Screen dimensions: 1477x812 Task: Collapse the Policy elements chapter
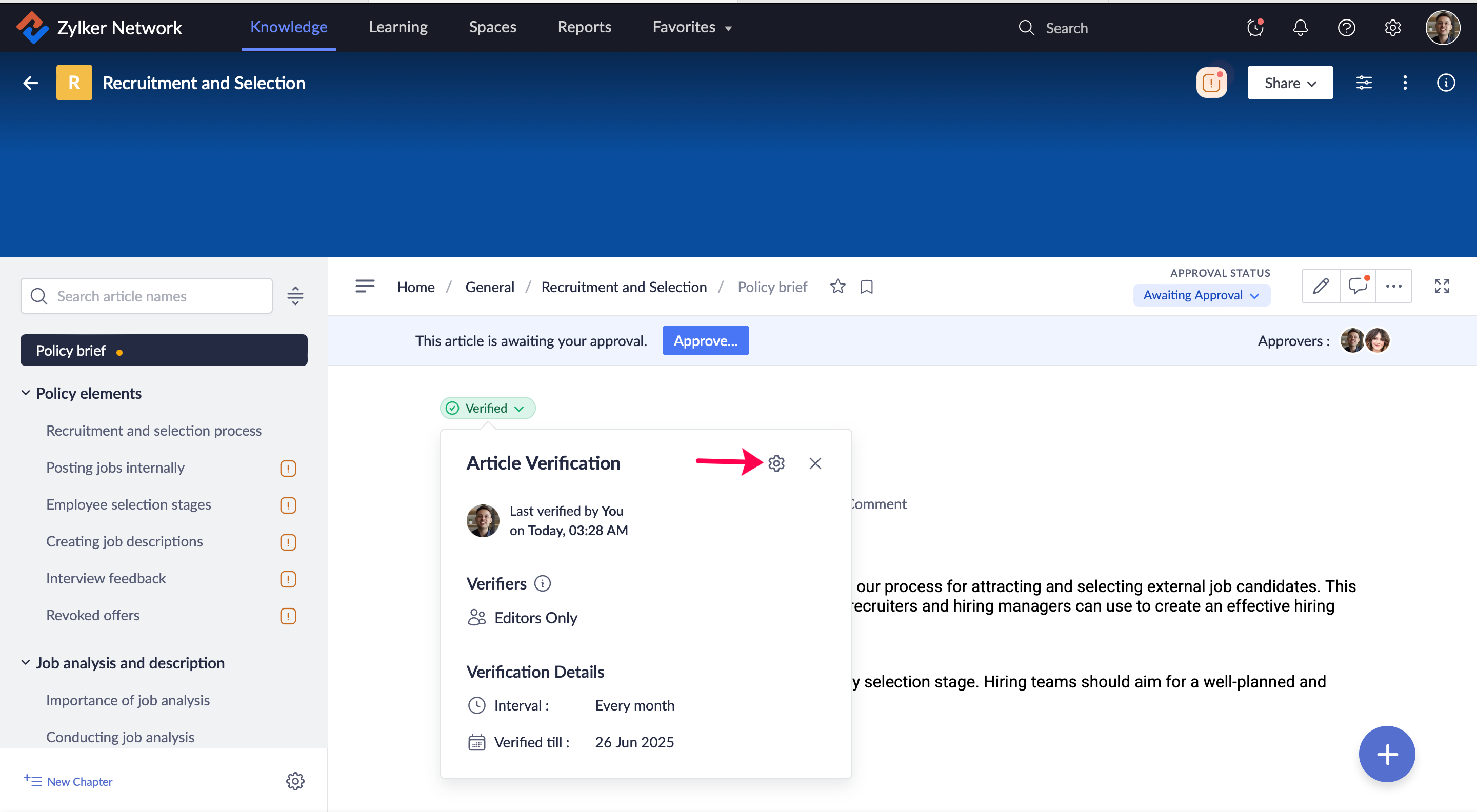[x=25, y=393]
